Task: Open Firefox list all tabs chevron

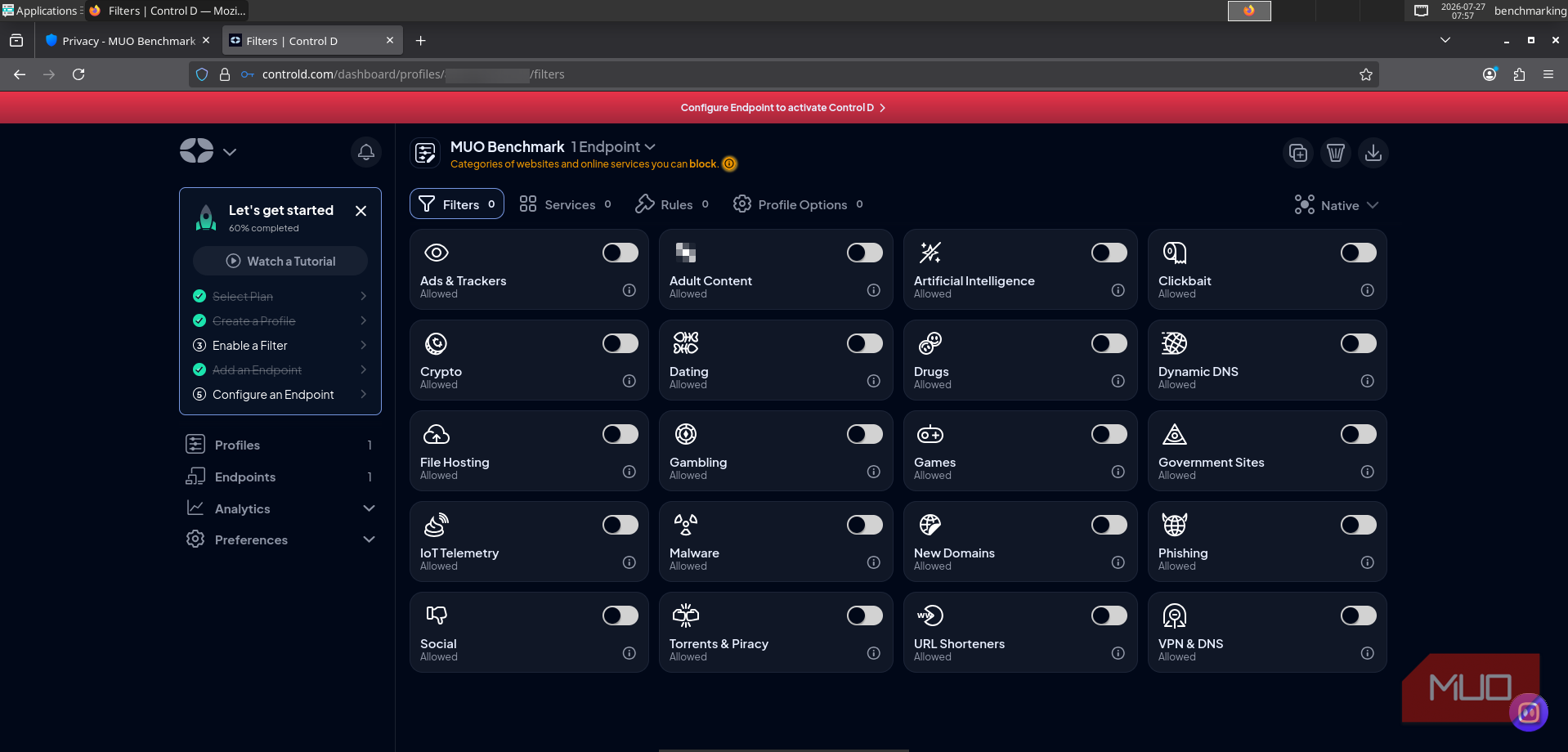Action: (1445, 40)
